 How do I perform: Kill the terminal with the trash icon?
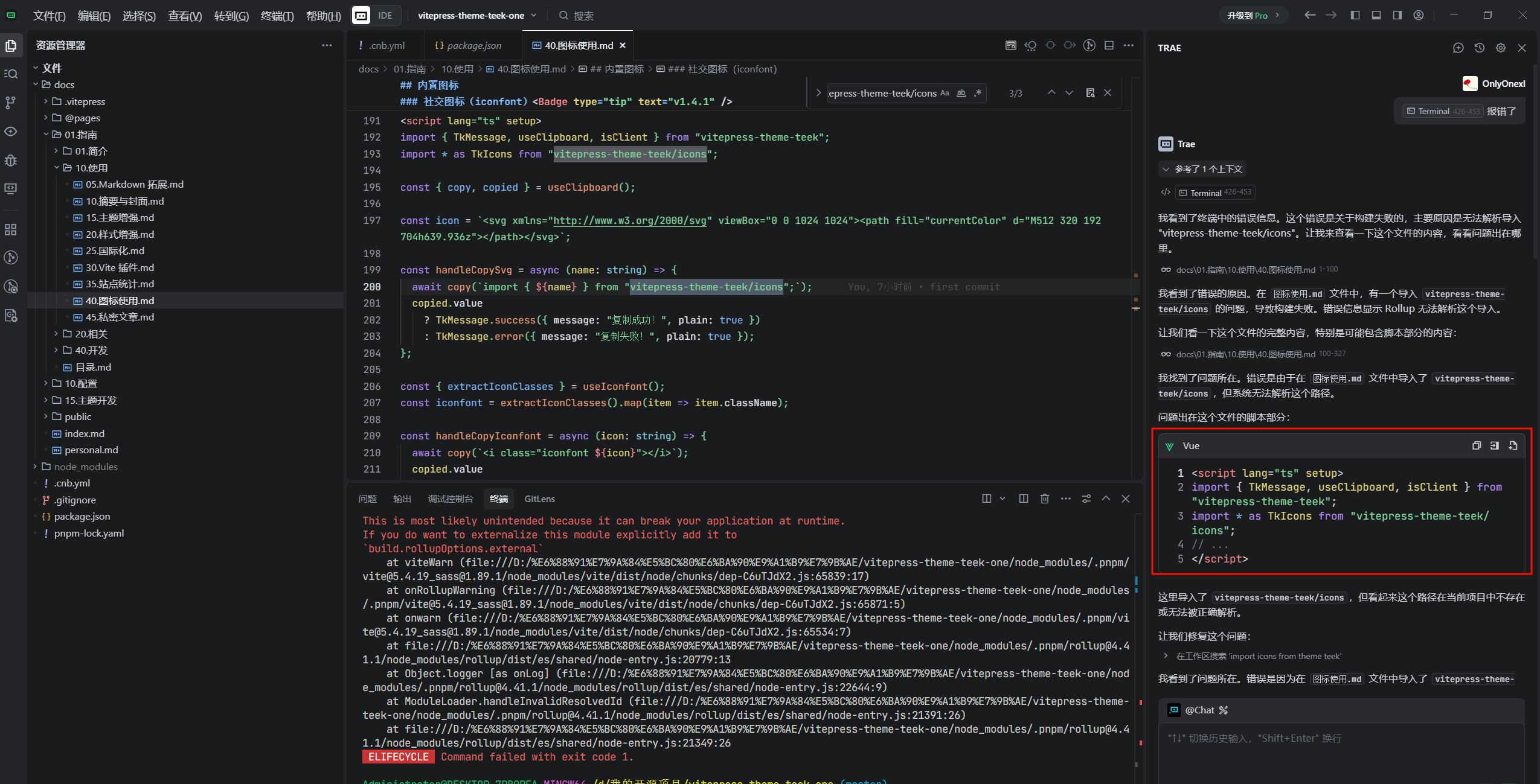click(x=1045, y=499)
